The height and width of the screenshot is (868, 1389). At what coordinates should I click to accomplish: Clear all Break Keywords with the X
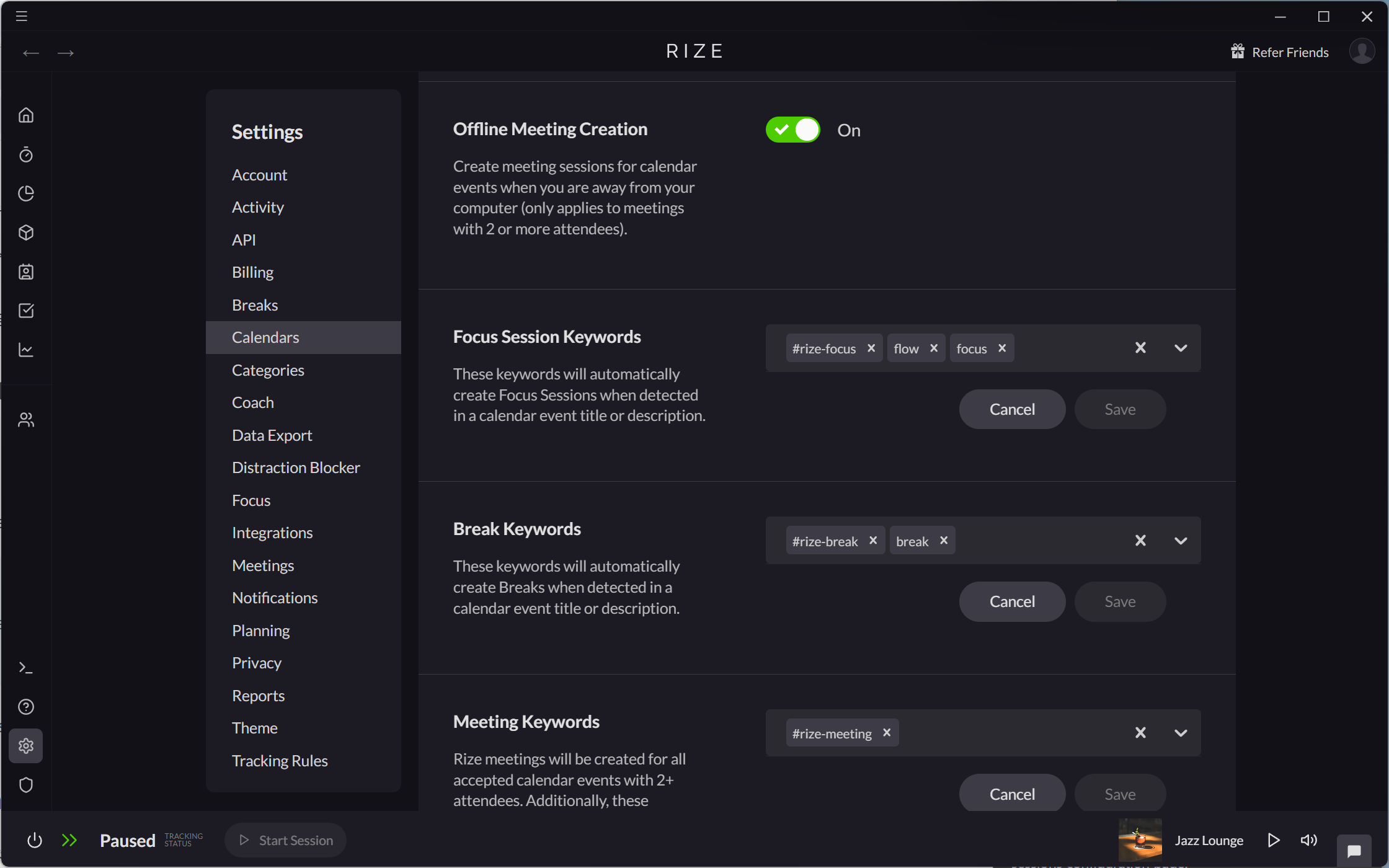point(1140,540)
